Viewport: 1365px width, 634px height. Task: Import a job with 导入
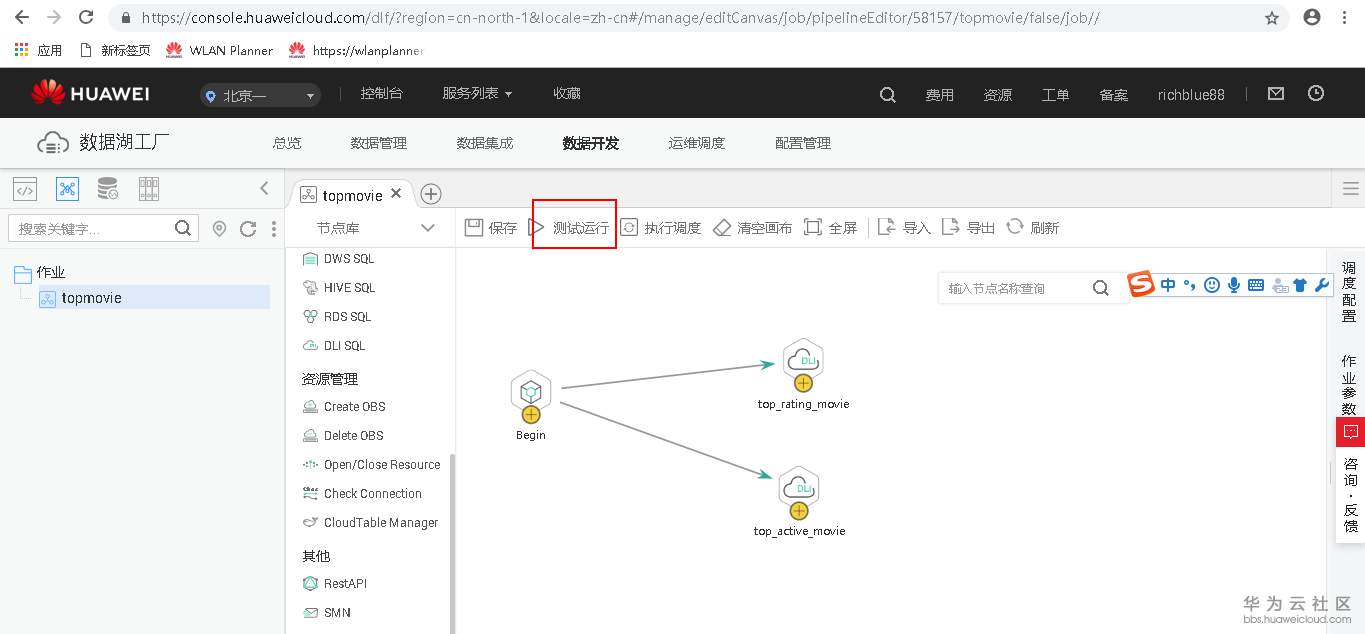click(904, 228)
